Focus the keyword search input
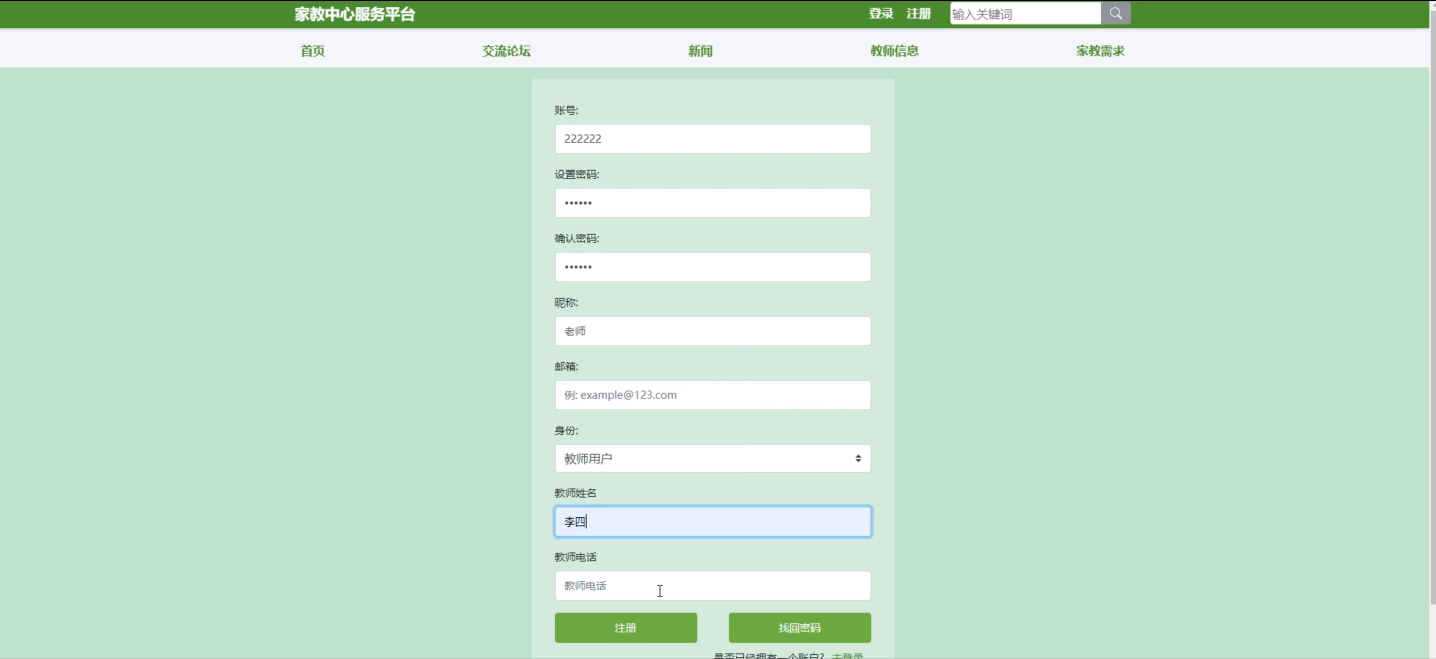 point(1025,13)
